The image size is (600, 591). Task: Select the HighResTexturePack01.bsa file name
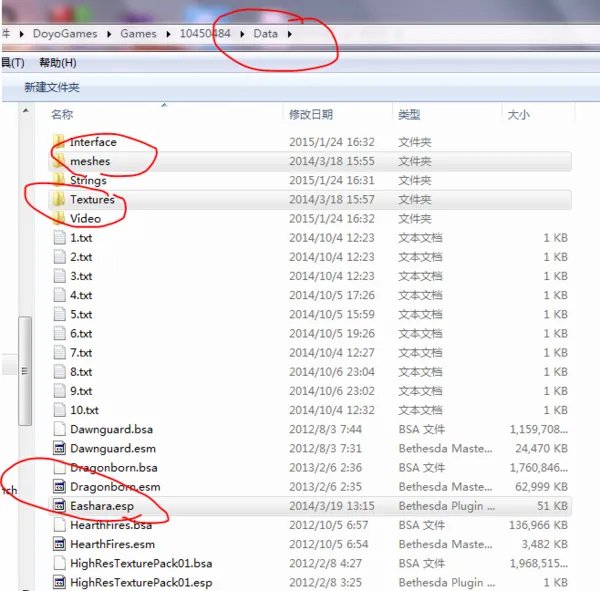coord(141,563)
